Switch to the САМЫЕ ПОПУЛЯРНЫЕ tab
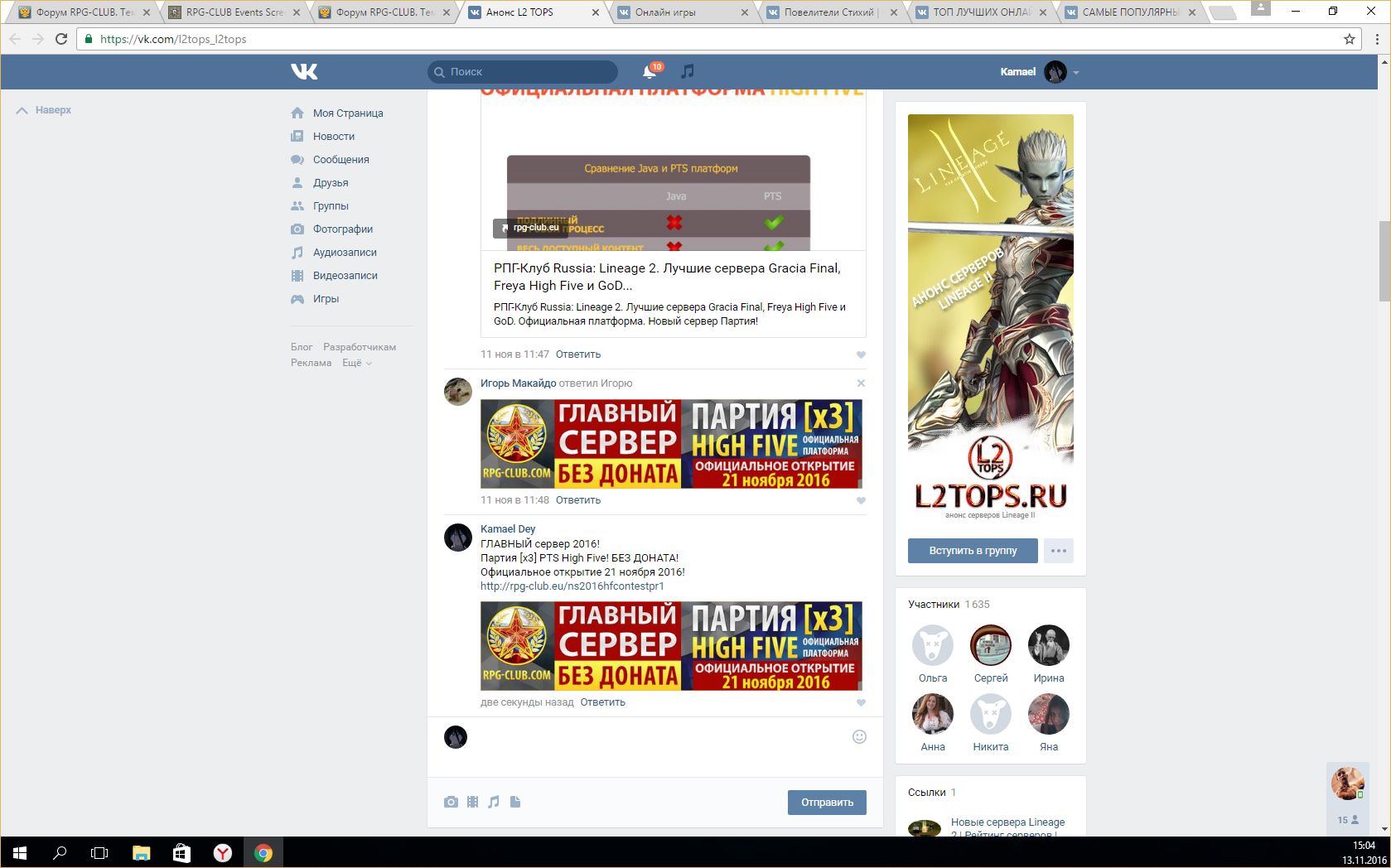 (x=1130, y=12)
